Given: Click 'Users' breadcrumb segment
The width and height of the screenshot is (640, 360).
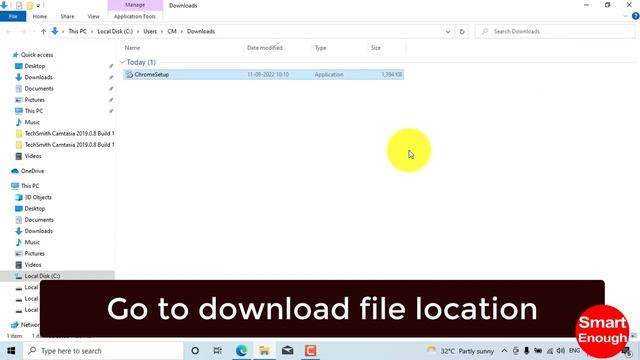Looking at the screenshot, I should pos(150,31).
